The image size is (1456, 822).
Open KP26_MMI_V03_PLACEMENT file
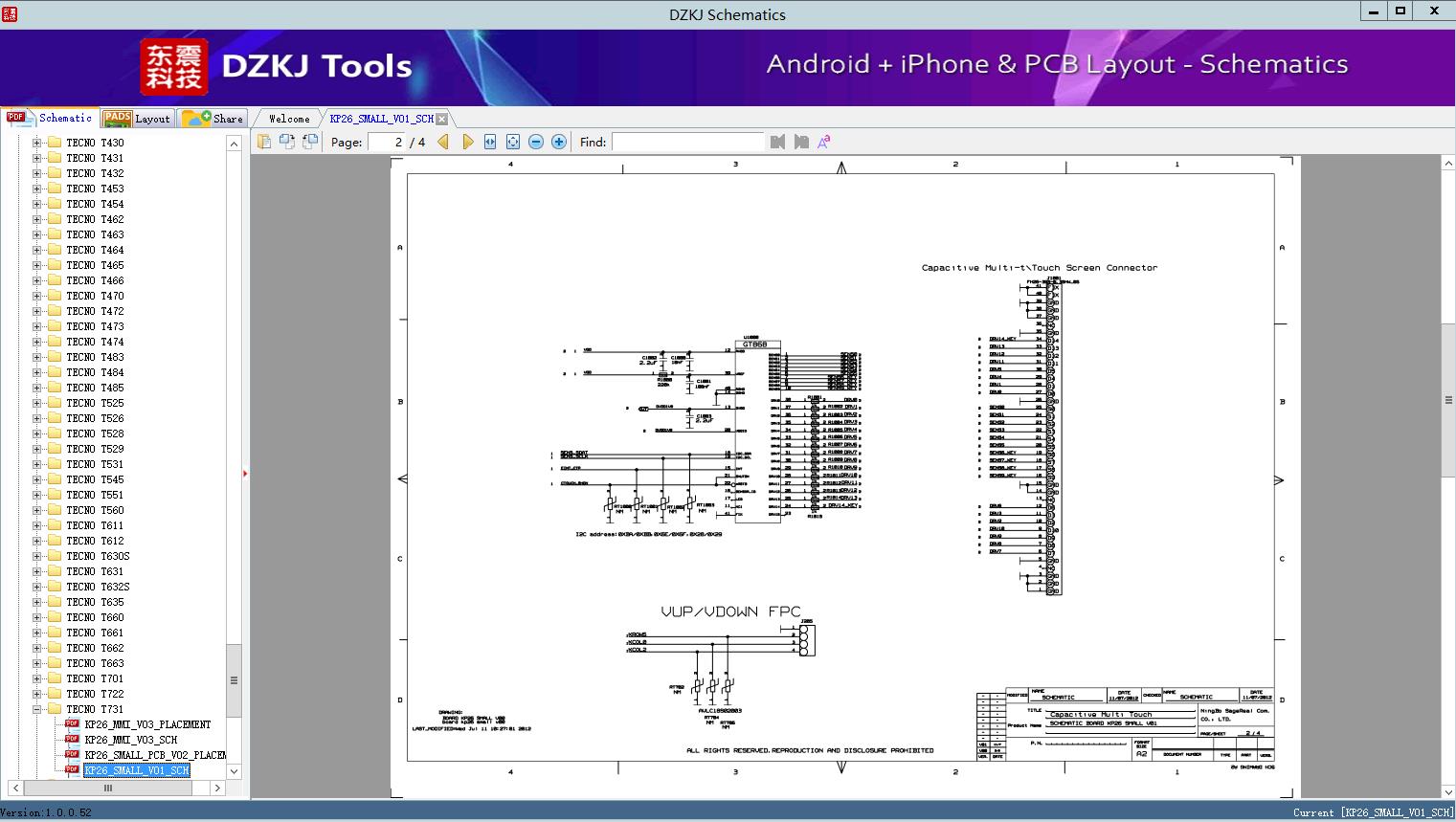tap(146, 724)
